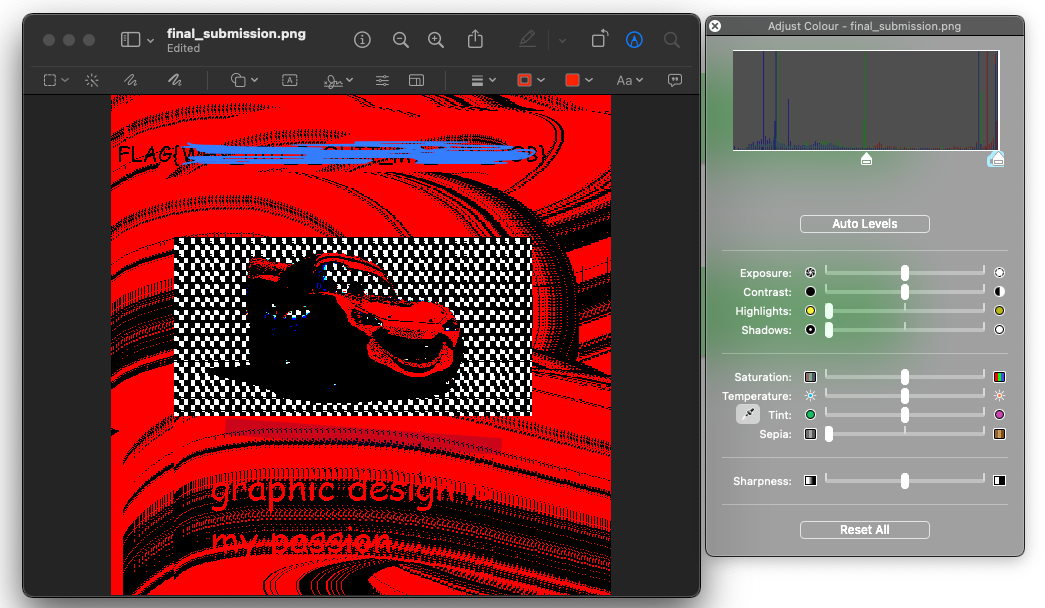Click the full-sepia icon at the Sepia slider end
Viewport: 1045px width, 608px height.
[999, 434]
